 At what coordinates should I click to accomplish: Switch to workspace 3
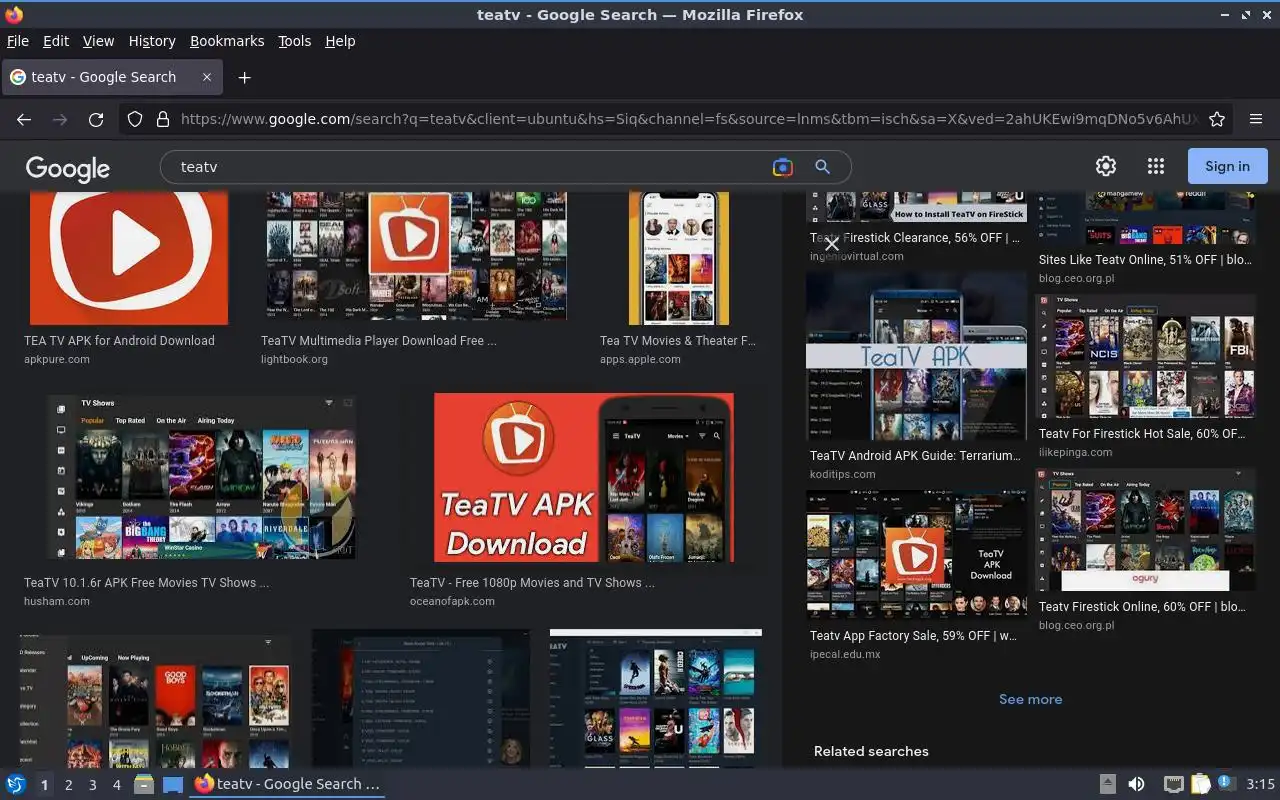pos(92,785)
